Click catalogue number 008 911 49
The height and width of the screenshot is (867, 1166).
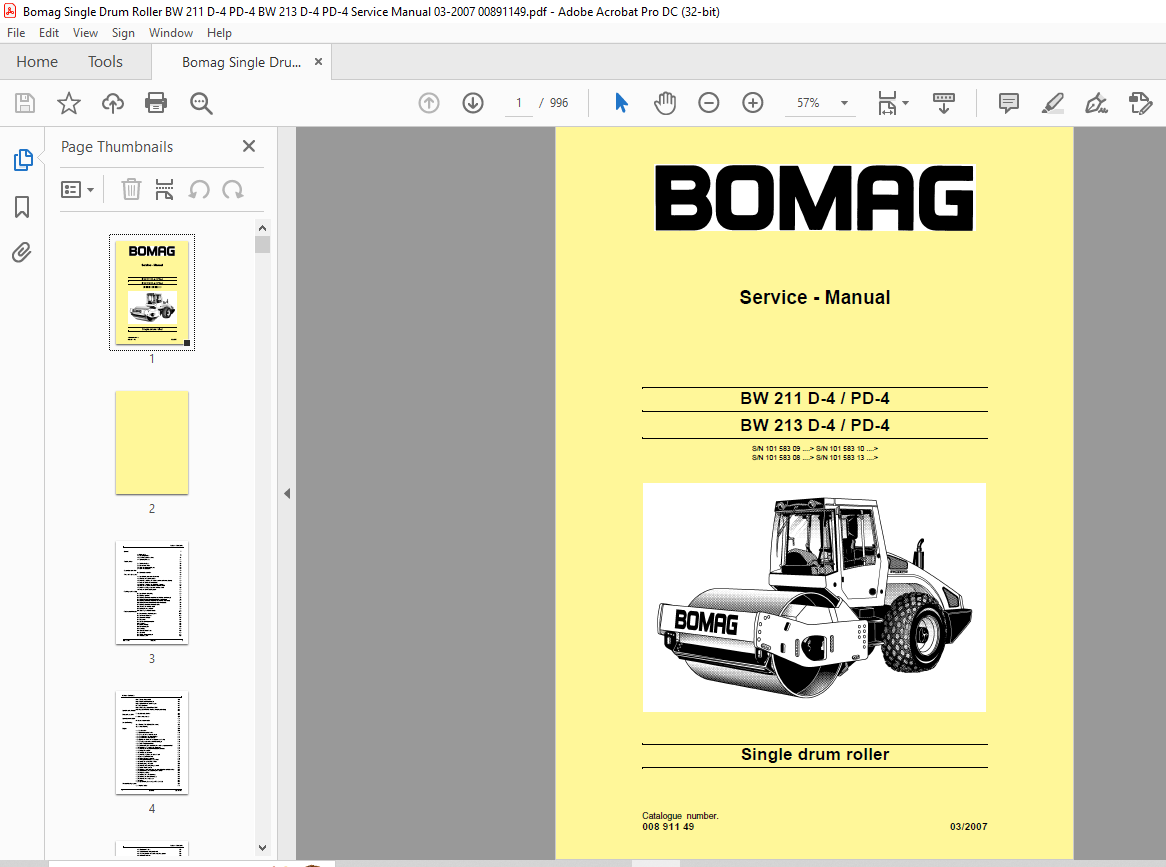(x=668, y=827)
